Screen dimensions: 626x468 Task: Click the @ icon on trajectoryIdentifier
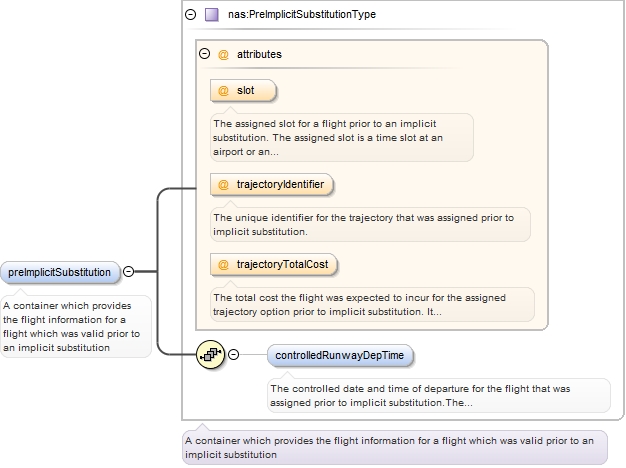pos(223,185)
